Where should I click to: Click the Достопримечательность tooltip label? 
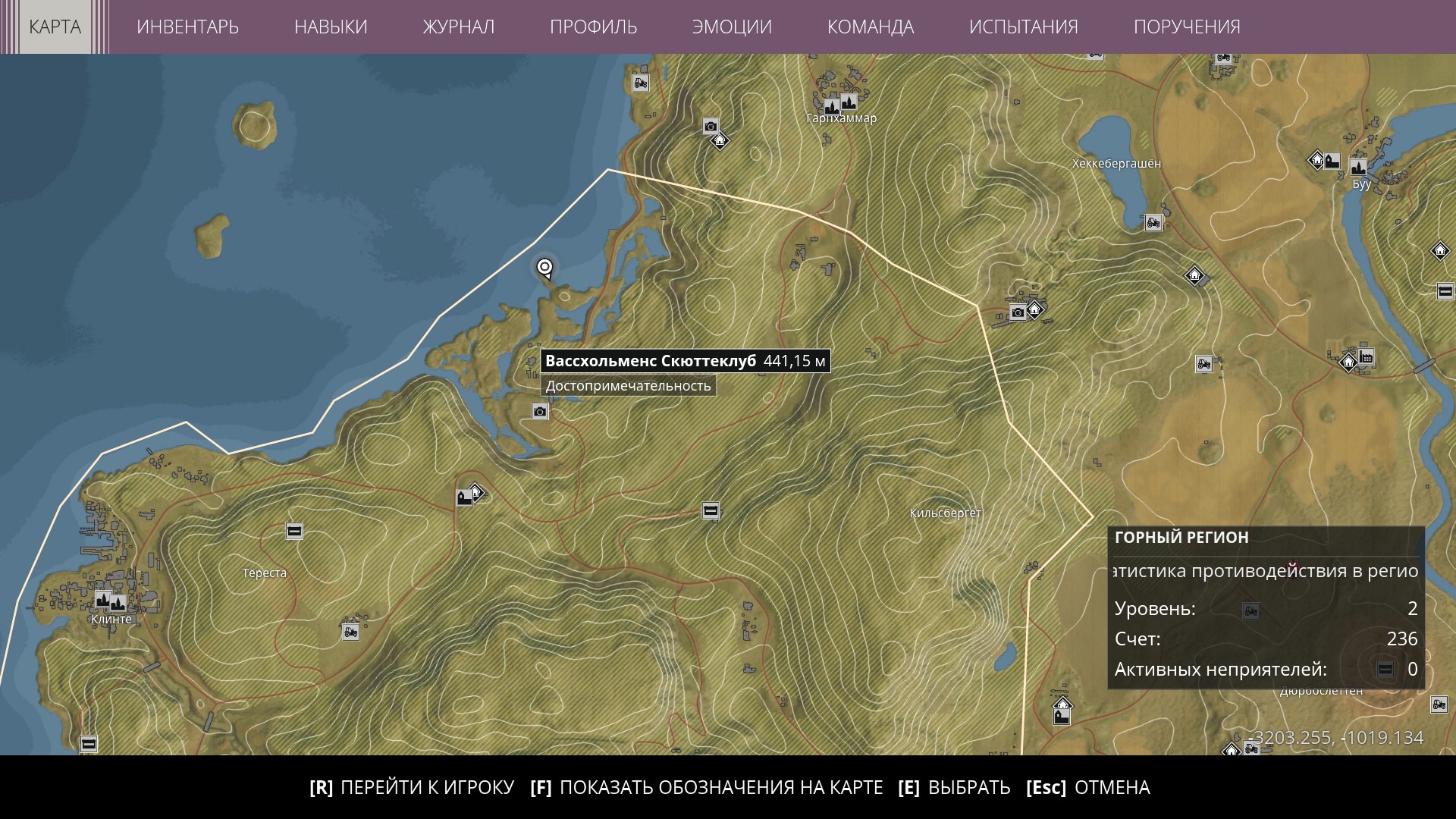point(629,386)
